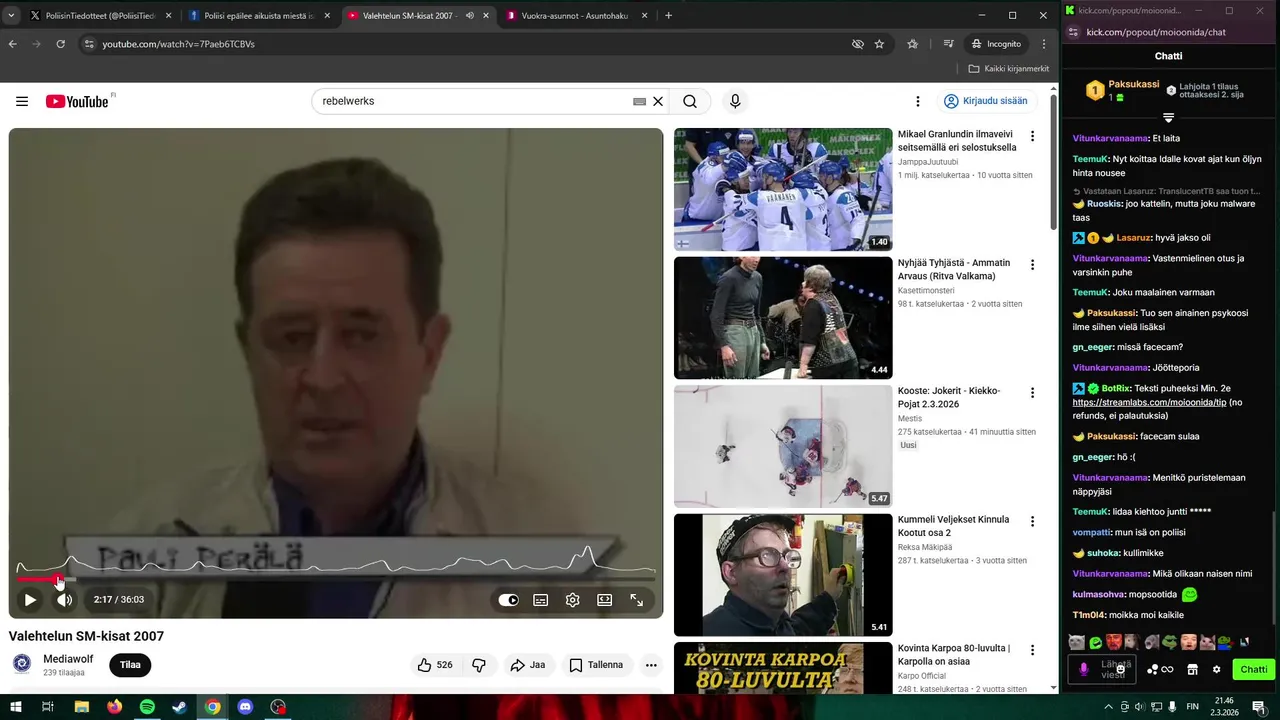The height and width of the screenshot is (720, 1280).
Task: Open the tab search dropdown chevron
Action: coord(11,16)
